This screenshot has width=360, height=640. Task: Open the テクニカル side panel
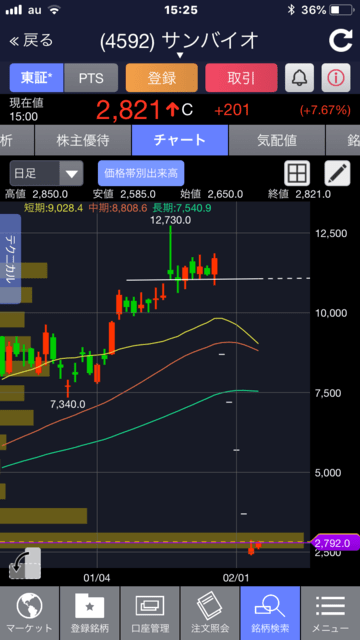pos(10,259)
